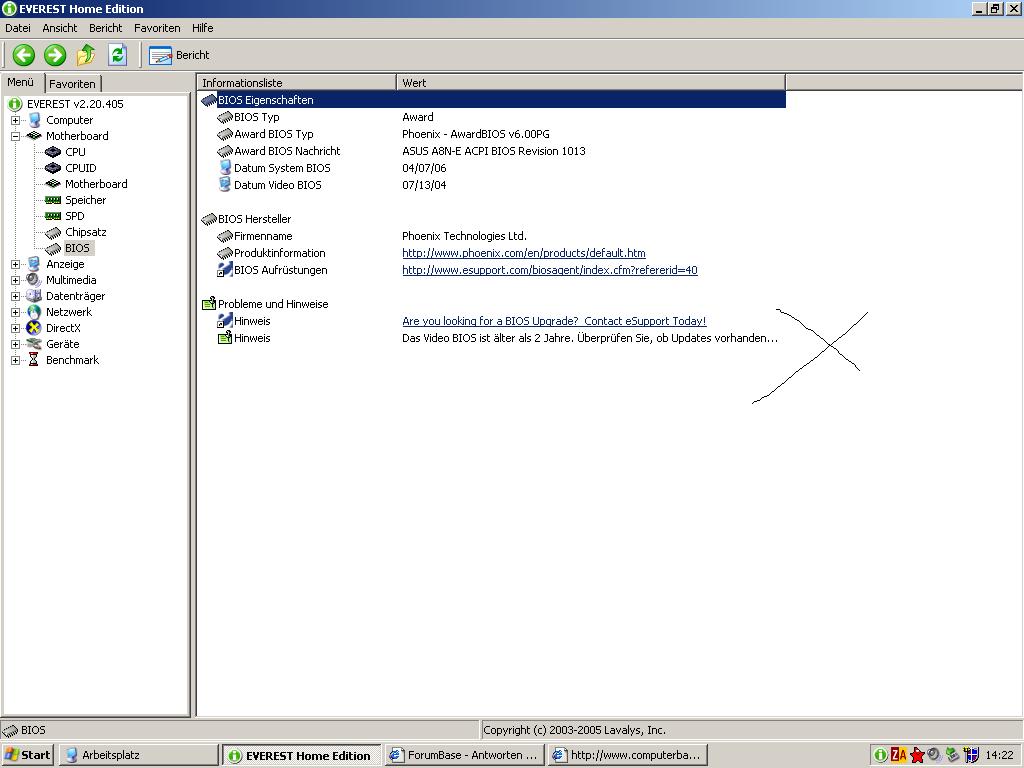Screen dimensions: 1024x768
Task: Click the Up one level folder icon
Action: 86,55
